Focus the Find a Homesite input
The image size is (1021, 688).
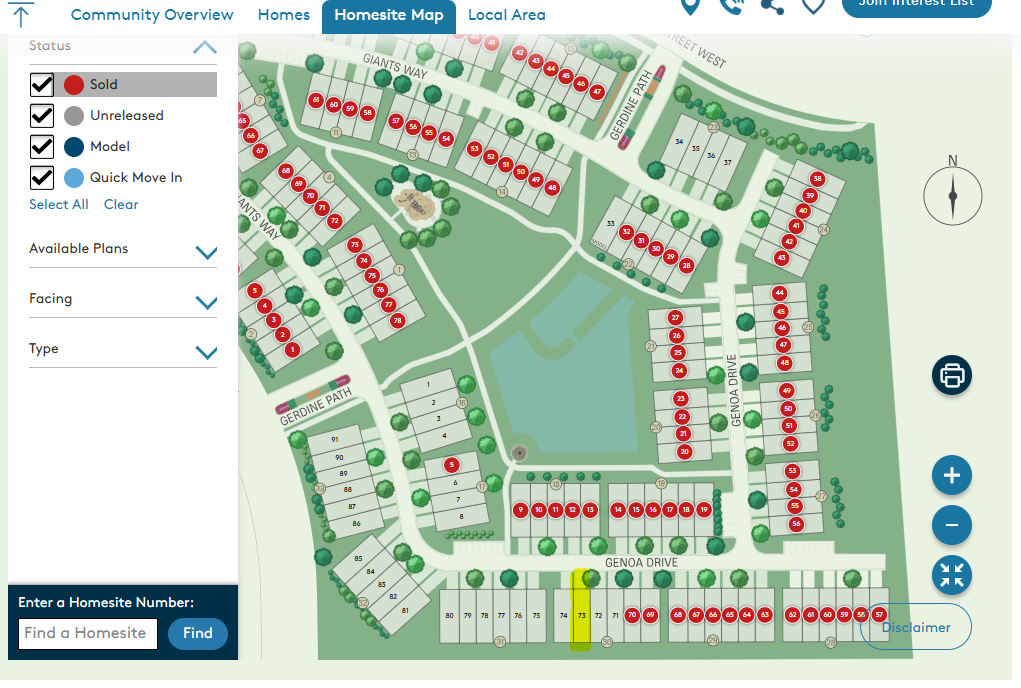click(x=88, y=633)
